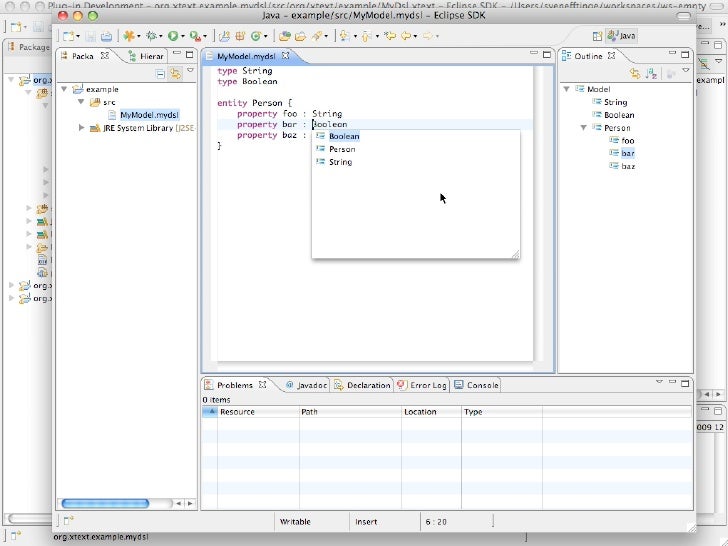Click the New Java Package icon
Image resolution: width=728 pixels, height=546 pixels.
[240, 36]
